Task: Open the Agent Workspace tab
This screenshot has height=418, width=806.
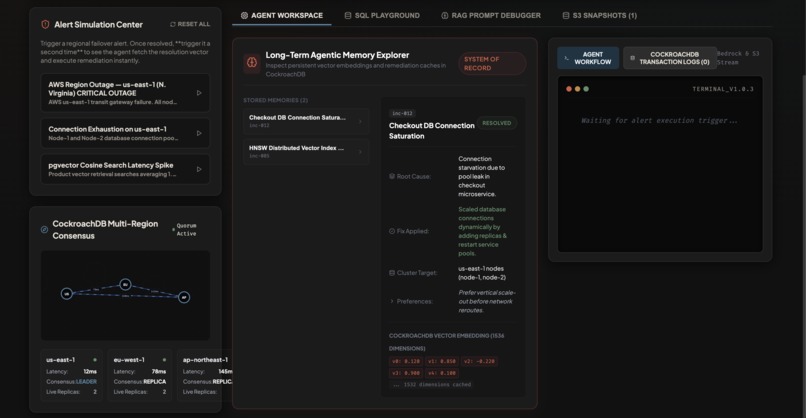Action: (282, 15)
